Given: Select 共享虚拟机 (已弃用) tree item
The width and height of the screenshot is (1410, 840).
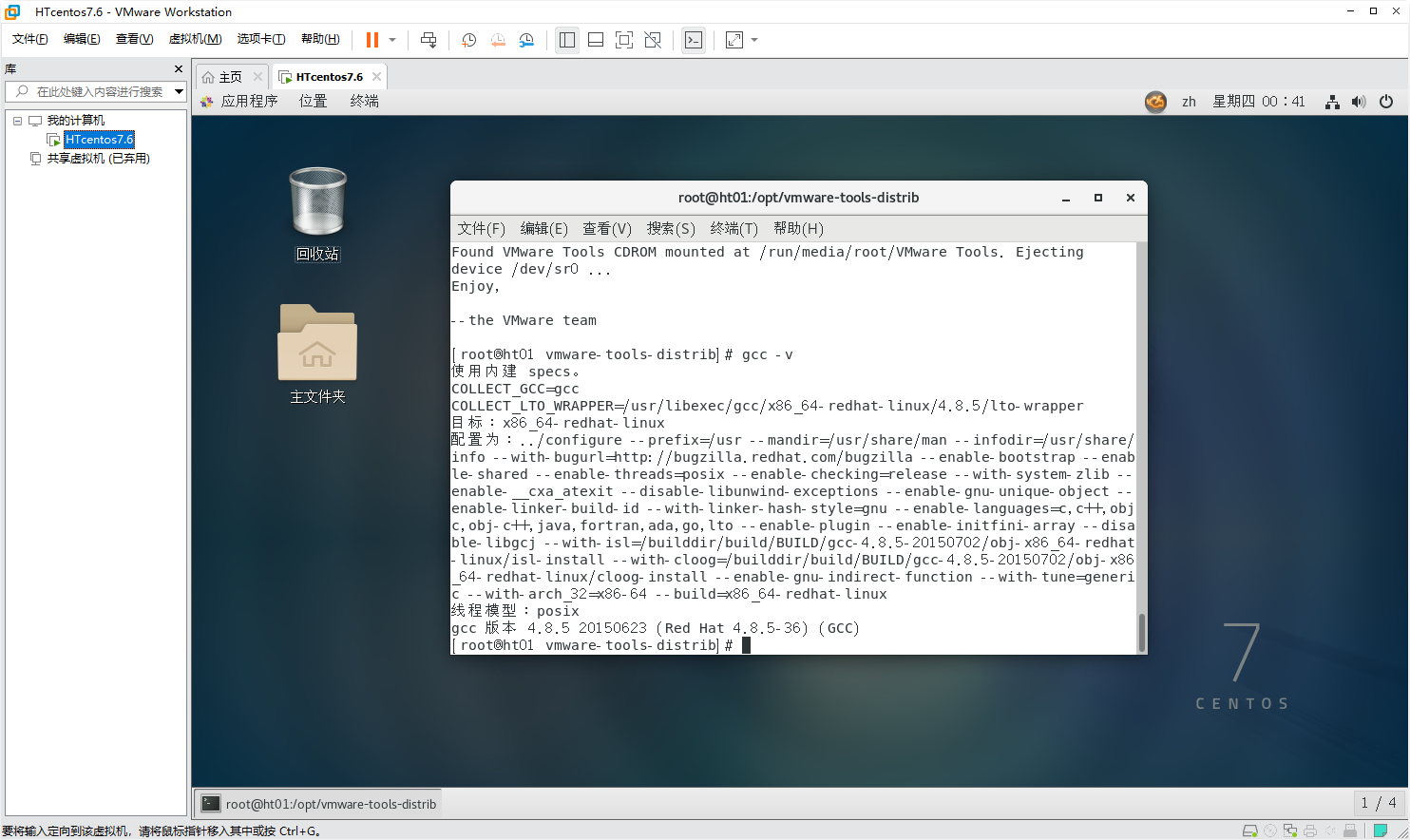Looking at the screenshot, I should [98, 159].
